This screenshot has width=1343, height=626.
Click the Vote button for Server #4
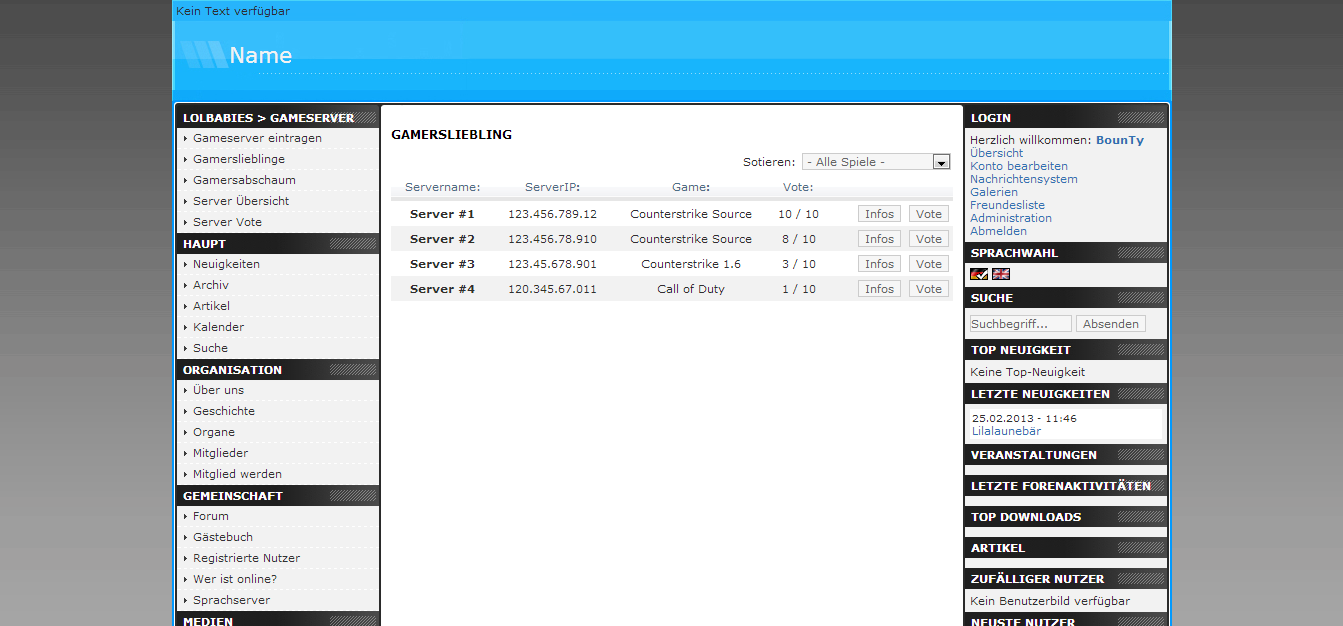click(x=929, y=289)
